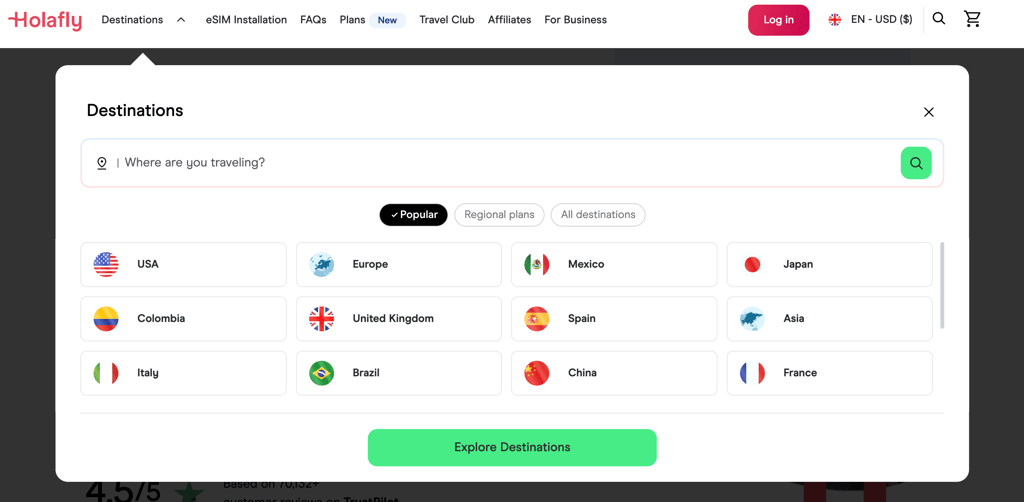Open Affiliates in navigation
The height and width of the screenshot is (502, 1024).
click(x=509, y=20)
